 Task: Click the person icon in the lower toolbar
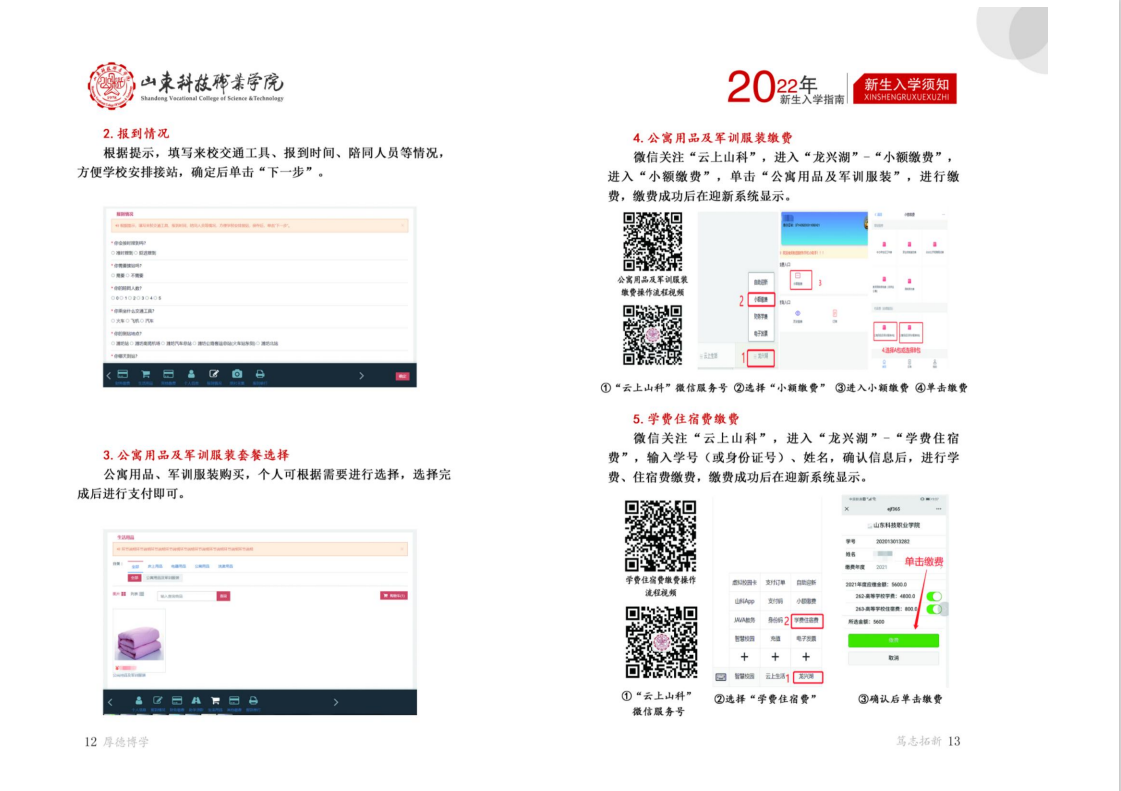pos(139,701)
